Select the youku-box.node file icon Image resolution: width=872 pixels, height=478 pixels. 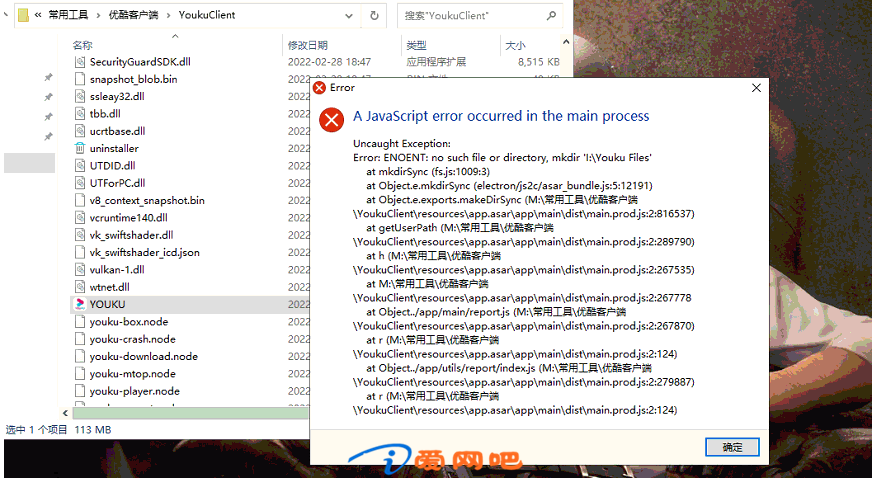(x=80, y=322)
